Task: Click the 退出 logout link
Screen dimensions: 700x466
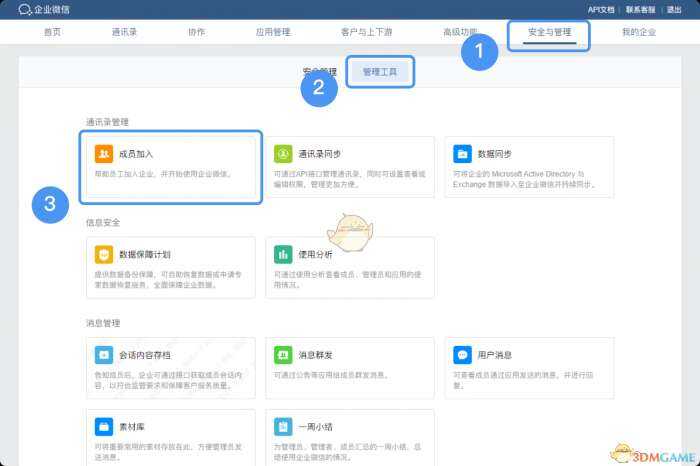Action: click(674, 10)
